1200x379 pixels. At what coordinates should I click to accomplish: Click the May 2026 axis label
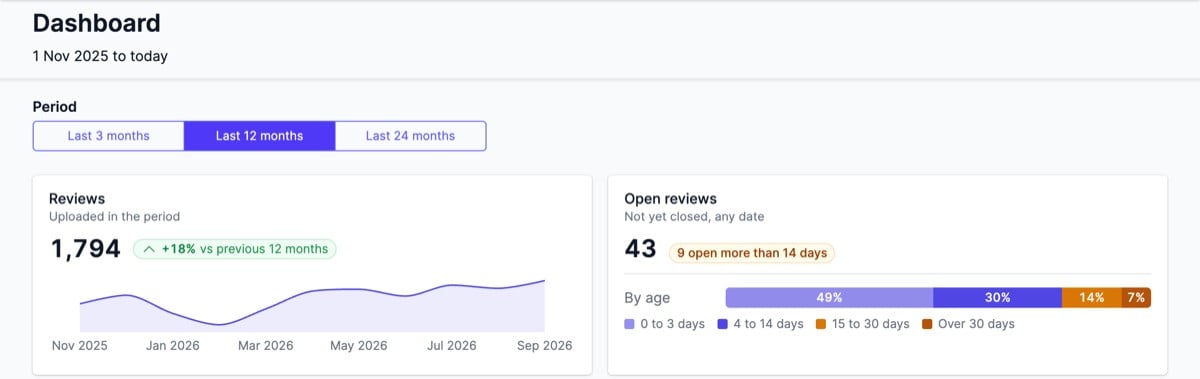358,346
